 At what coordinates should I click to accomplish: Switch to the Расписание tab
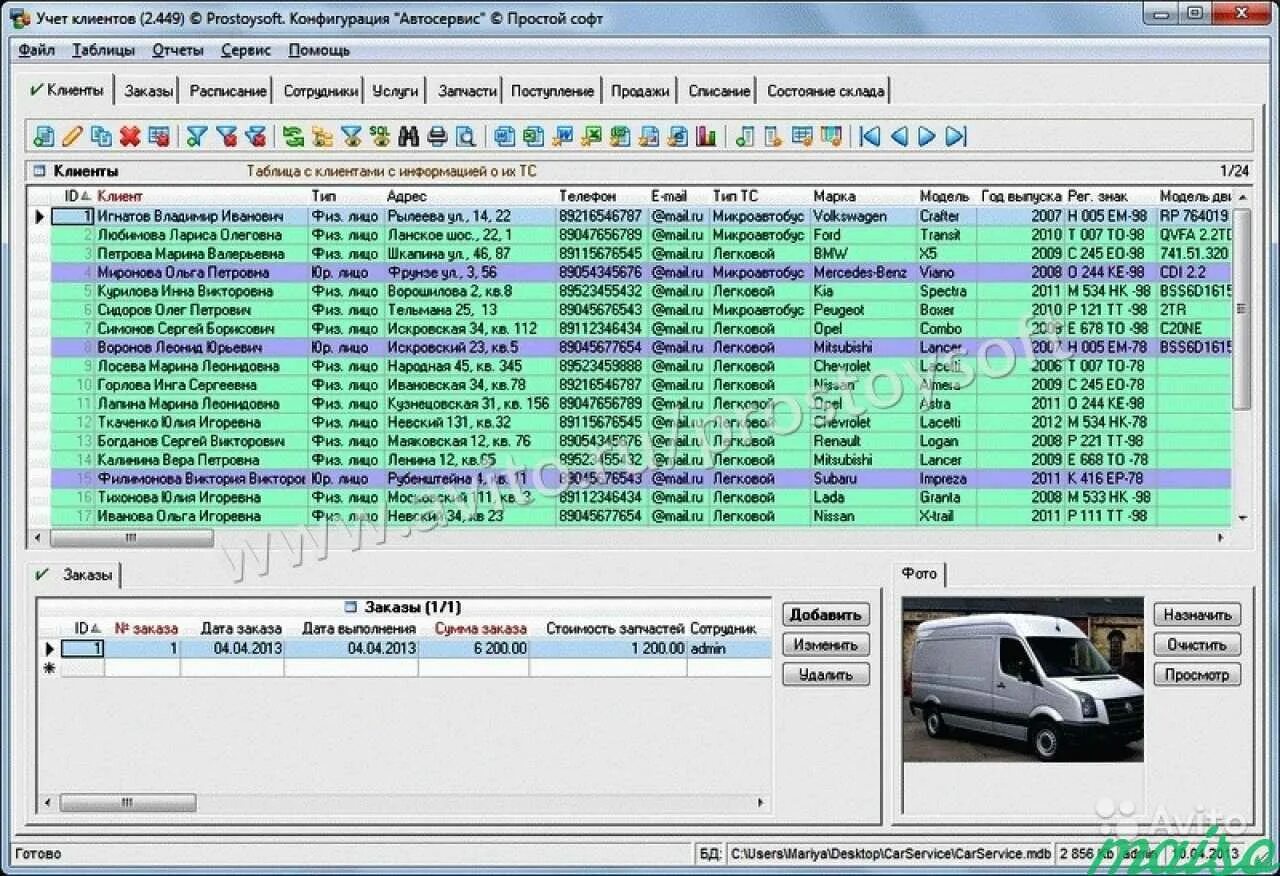click(x=228, y=91)
